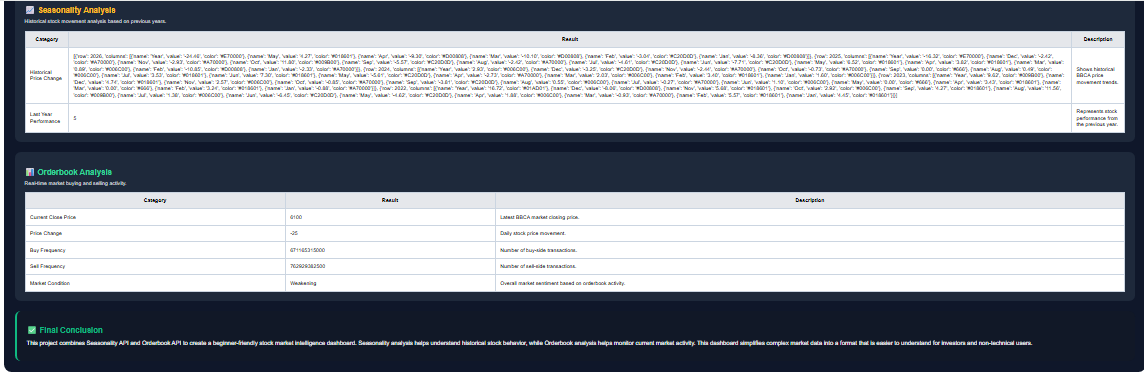Click the sell frequency value 762929382500
This screenshot has height=373, width=1144.
click(x=307, y=266)
